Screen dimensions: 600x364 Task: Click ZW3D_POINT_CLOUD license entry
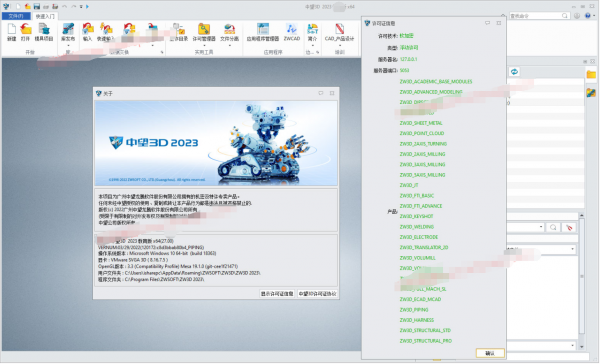point(422,133)
